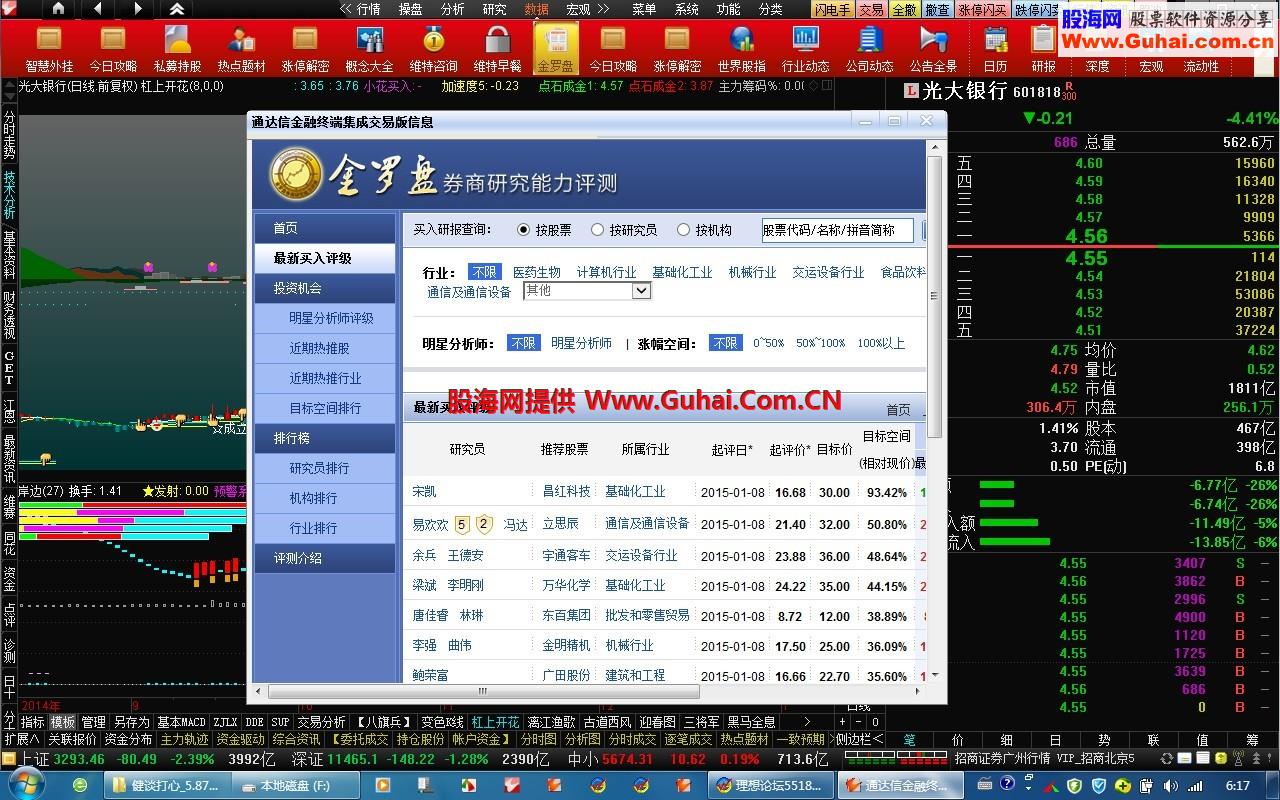The height and width of the screenshot is (800, 1280).
Task: Switch to the 基本MACD indicator tab
Action: click(x=181, y=721)
